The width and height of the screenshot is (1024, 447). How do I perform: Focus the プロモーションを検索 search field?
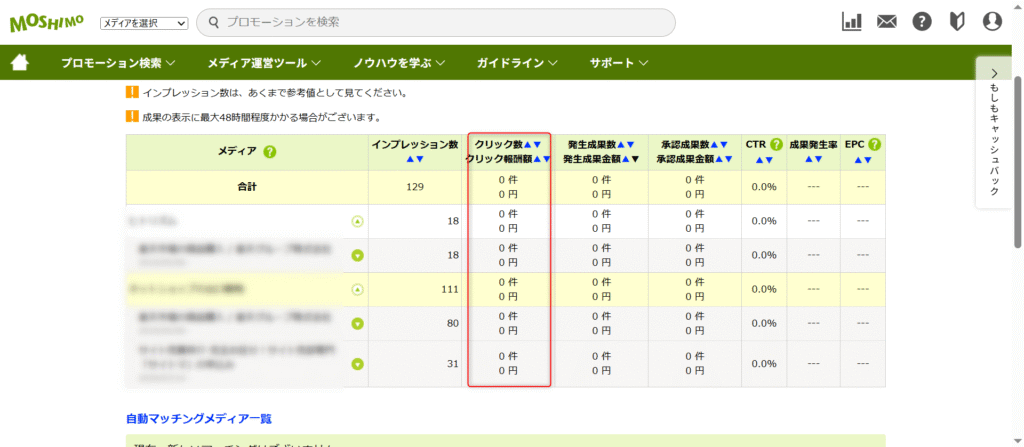[436, 22]
